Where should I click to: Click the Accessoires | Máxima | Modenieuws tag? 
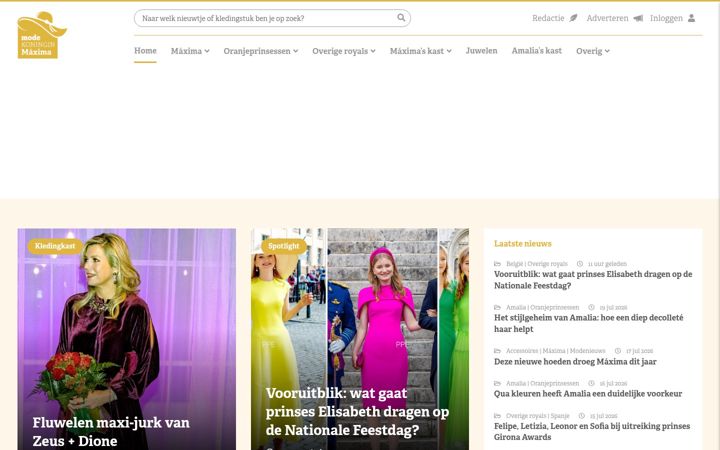556,351
